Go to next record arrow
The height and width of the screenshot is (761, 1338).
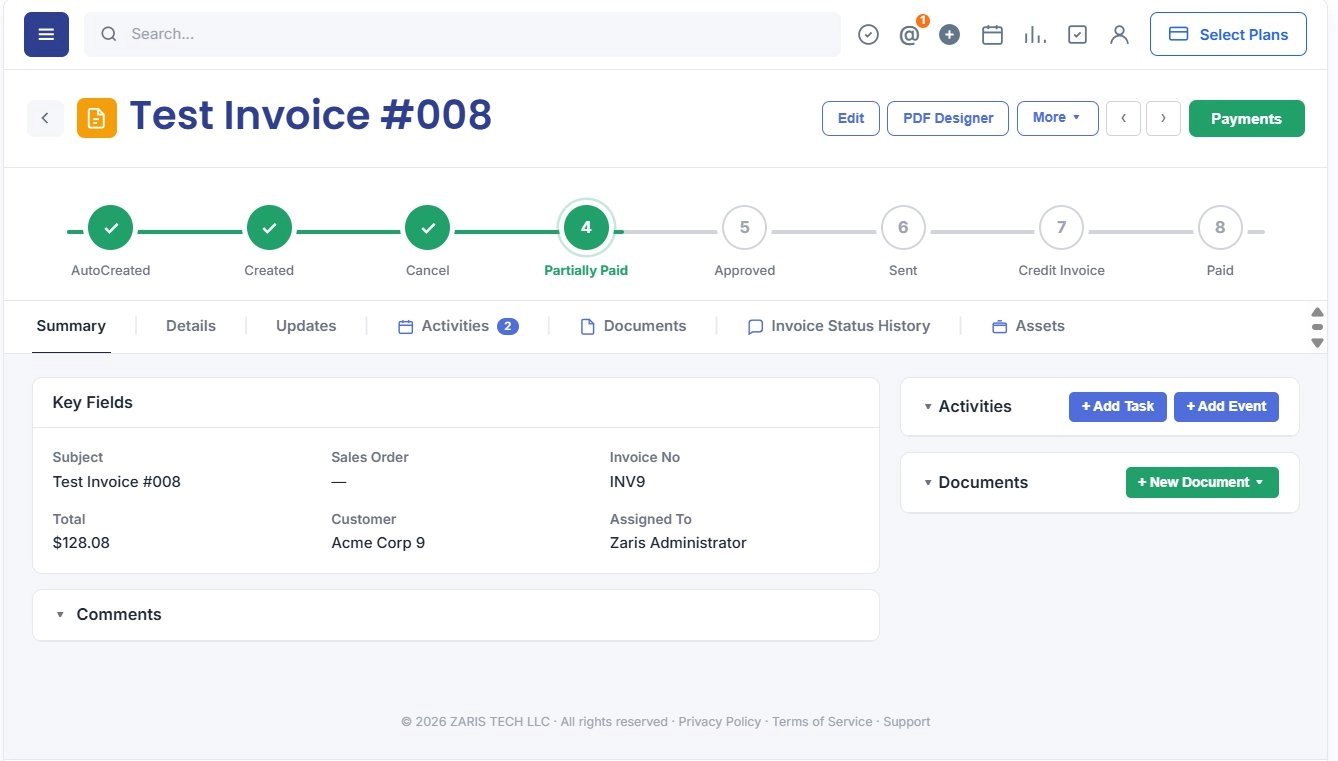(1163, 118)
